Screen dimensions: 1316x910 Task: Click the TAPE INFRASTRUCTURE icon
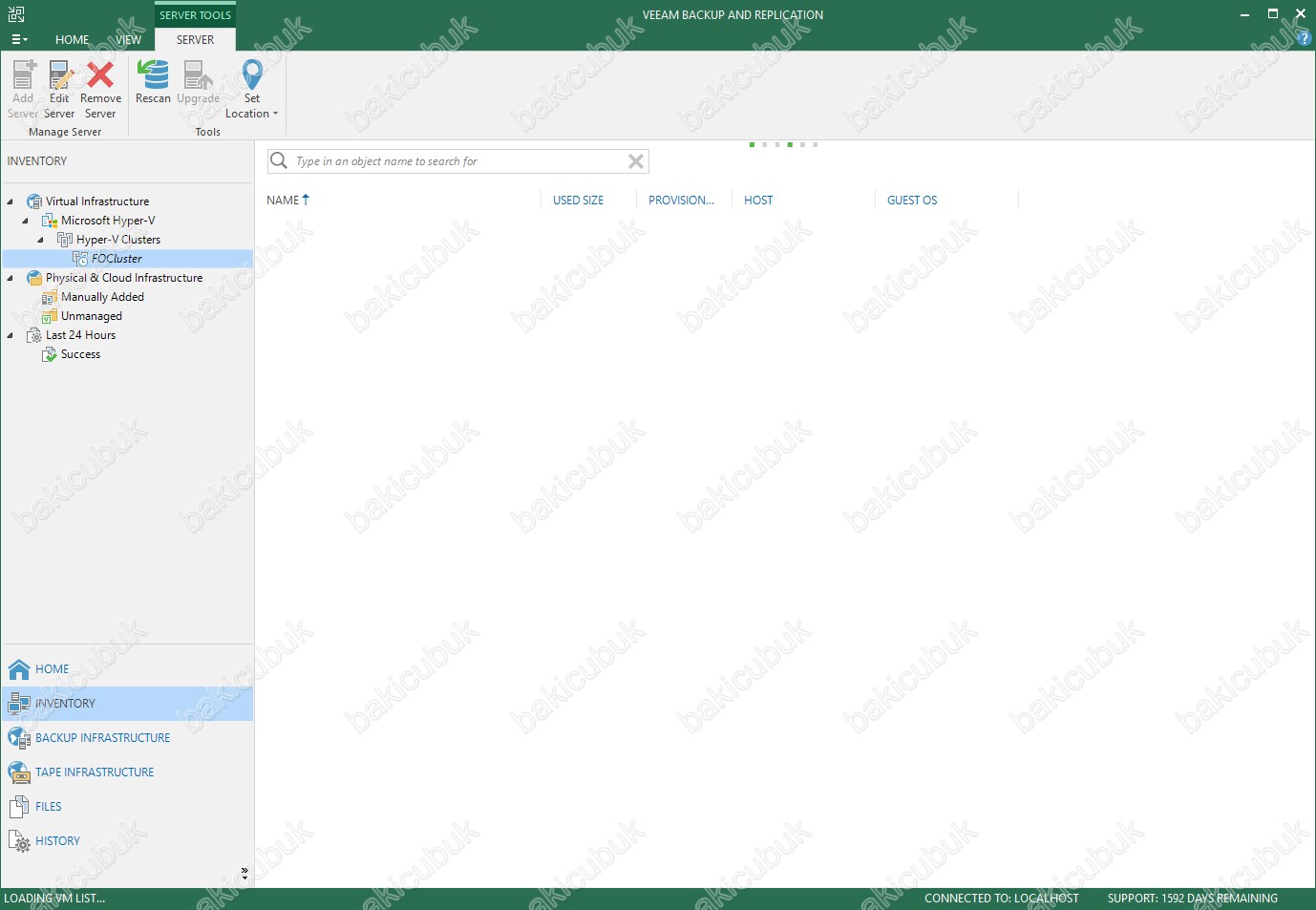click(x=19, y=772)
